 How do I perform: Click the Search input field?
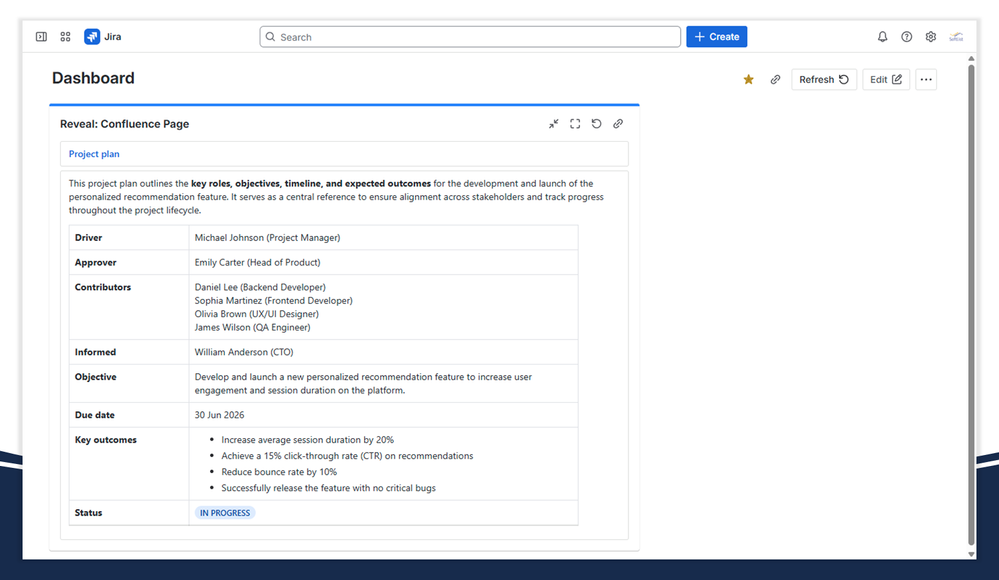(470, 37)
